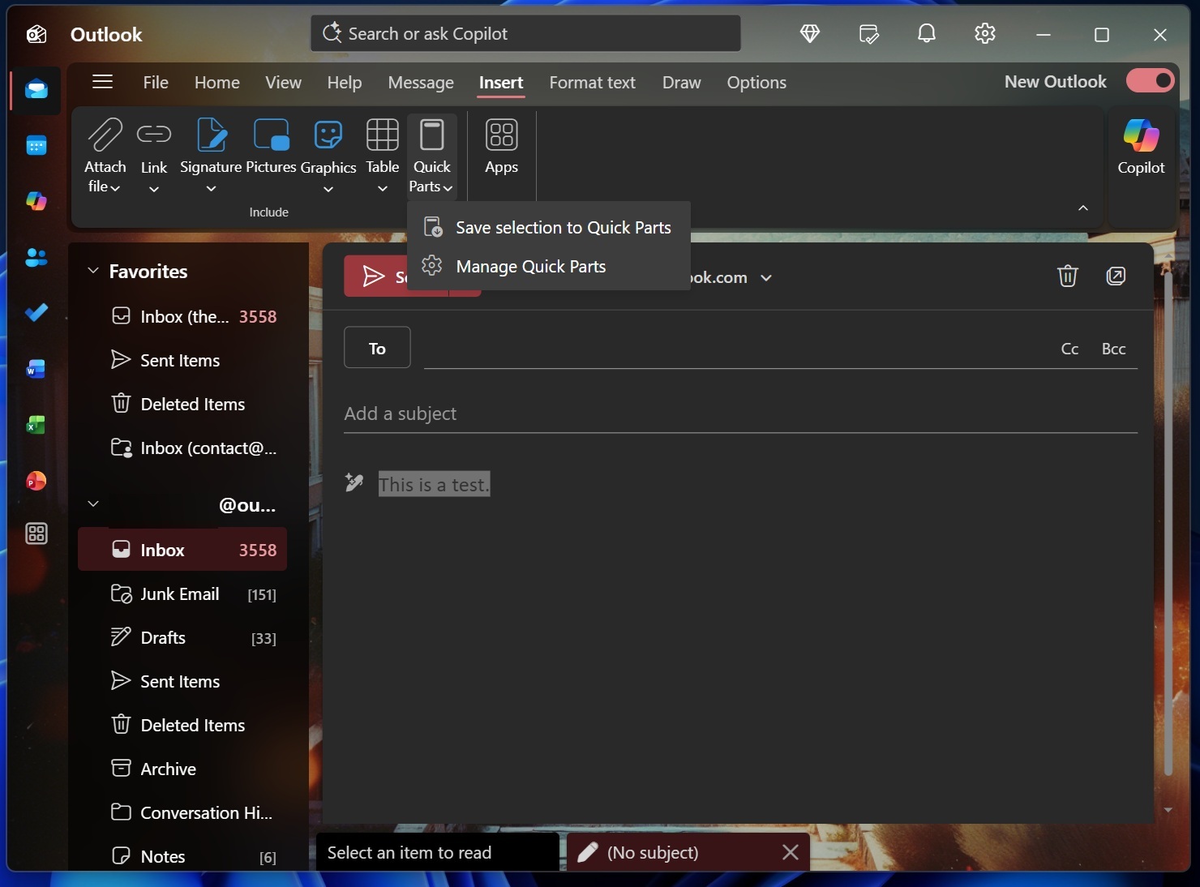Click the Signature ribbon icon
This screenshot has width=1200, height=887.
click(211, 134)
